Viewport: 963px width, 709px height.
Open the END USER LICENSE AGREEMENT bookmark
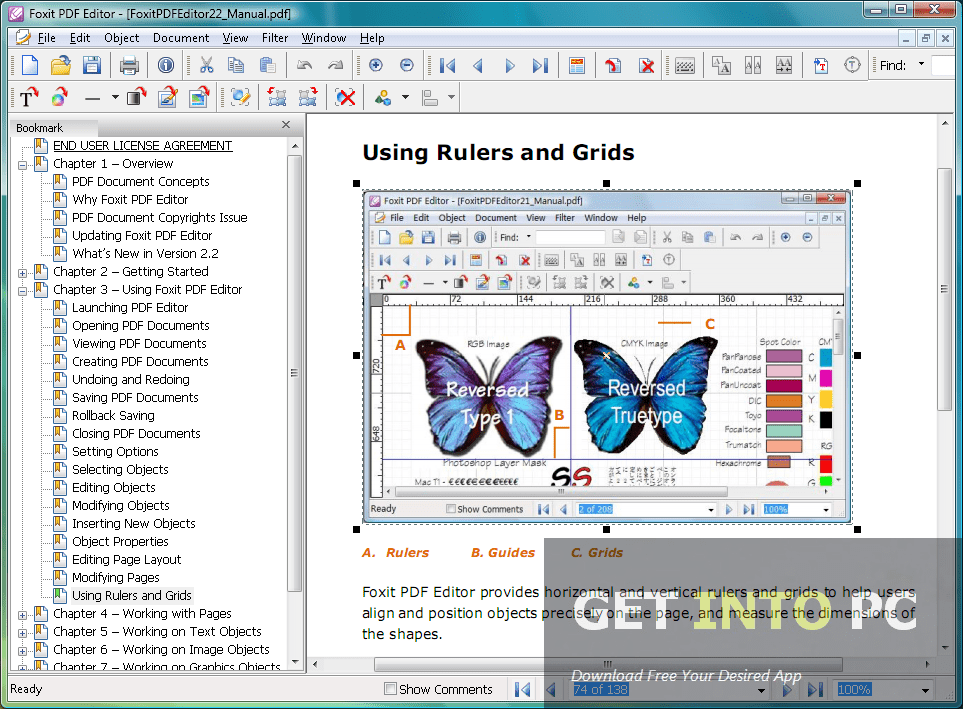pyautogui.click(x=142, y=146)
